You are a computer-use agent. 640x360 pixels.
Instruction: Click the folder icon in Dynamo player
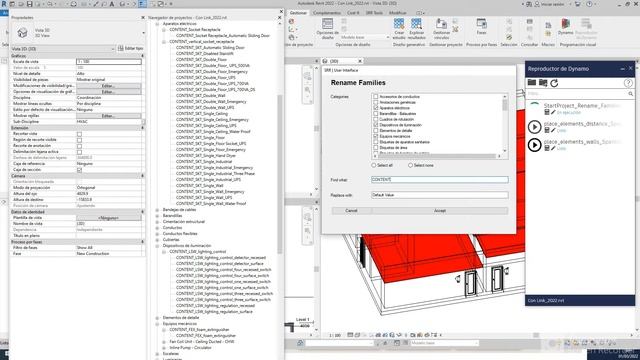point(531,83)
